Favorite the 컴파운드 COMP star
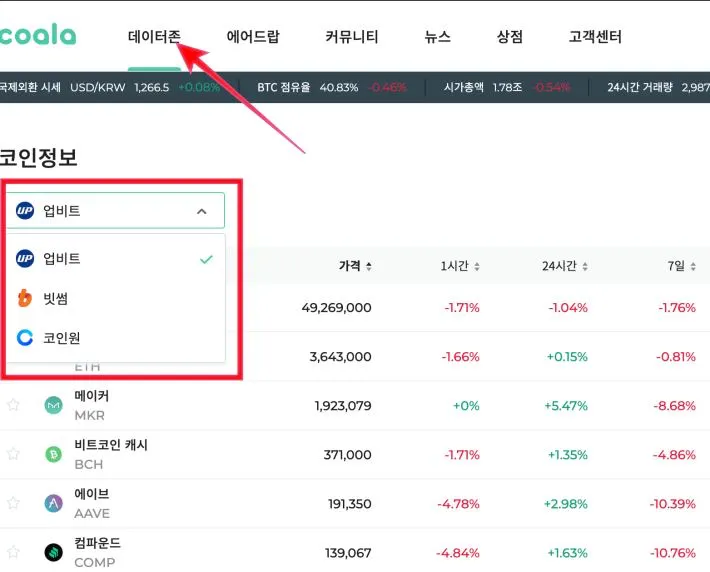 pyautogui.click(x=13, y=552)
